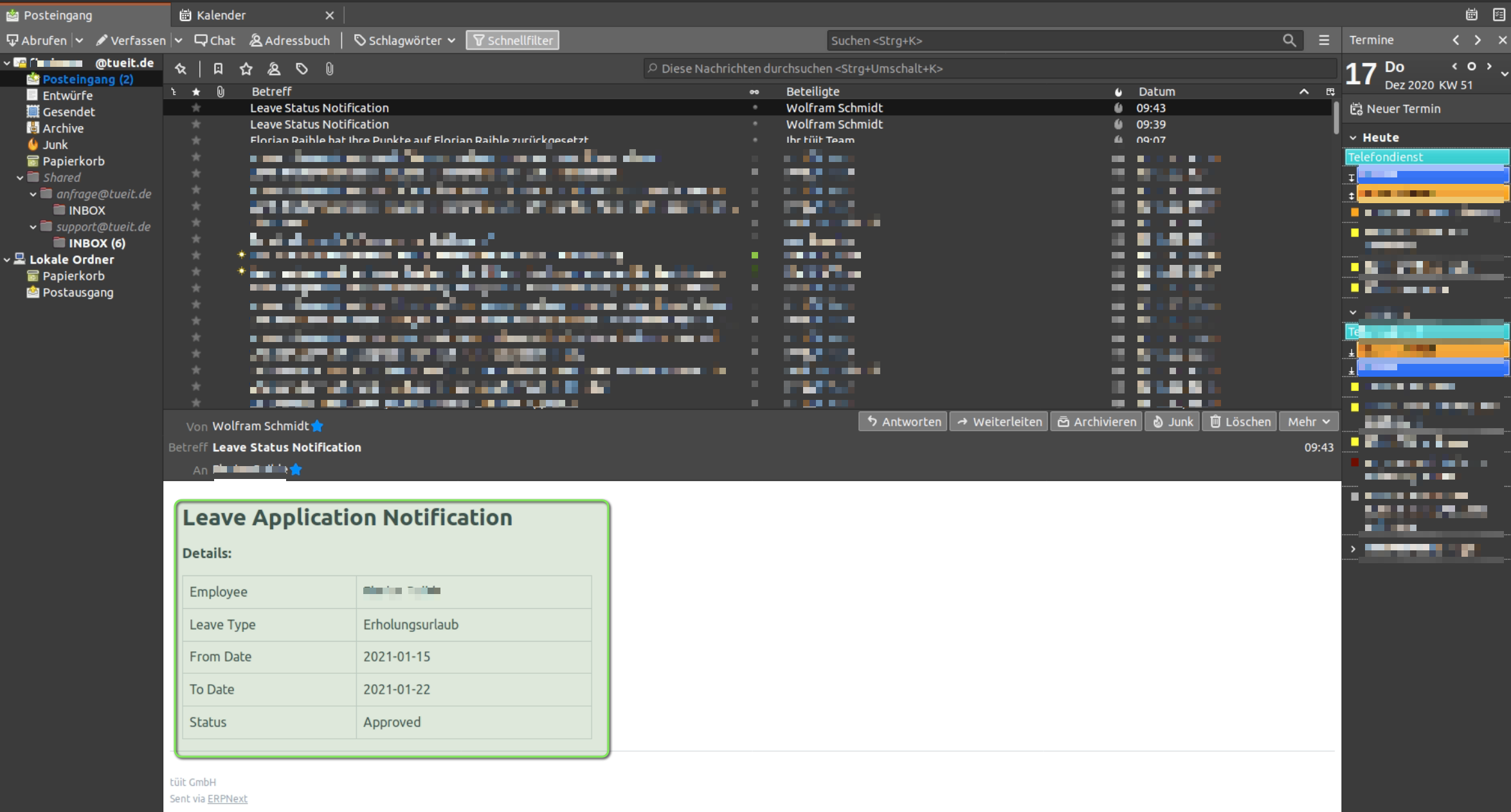Close the Termine today pane
The width and height of the screenshot is (1511, 812).
coord(1502,40)
